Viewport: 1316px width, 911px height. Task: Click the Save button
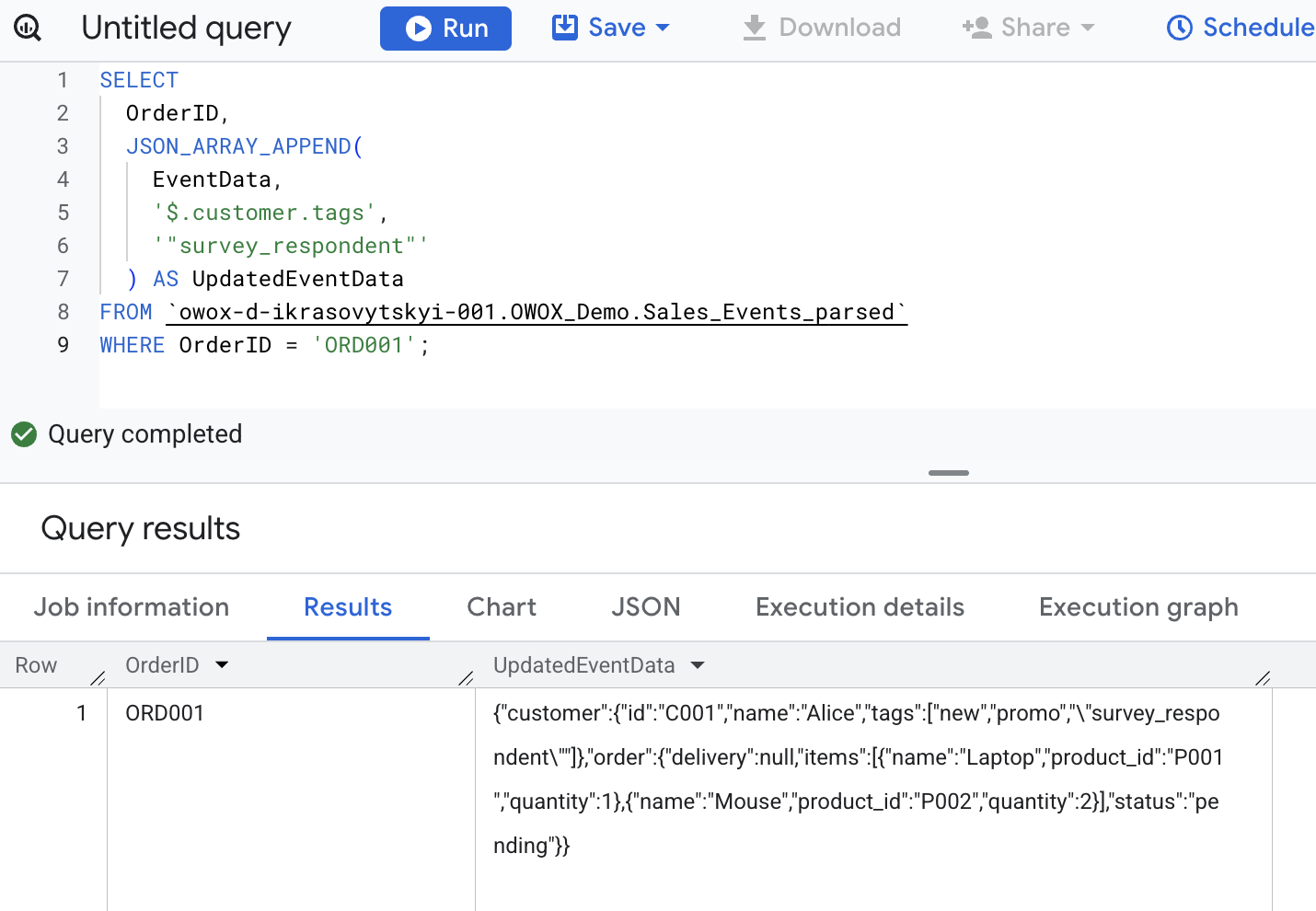click(610, 28)
